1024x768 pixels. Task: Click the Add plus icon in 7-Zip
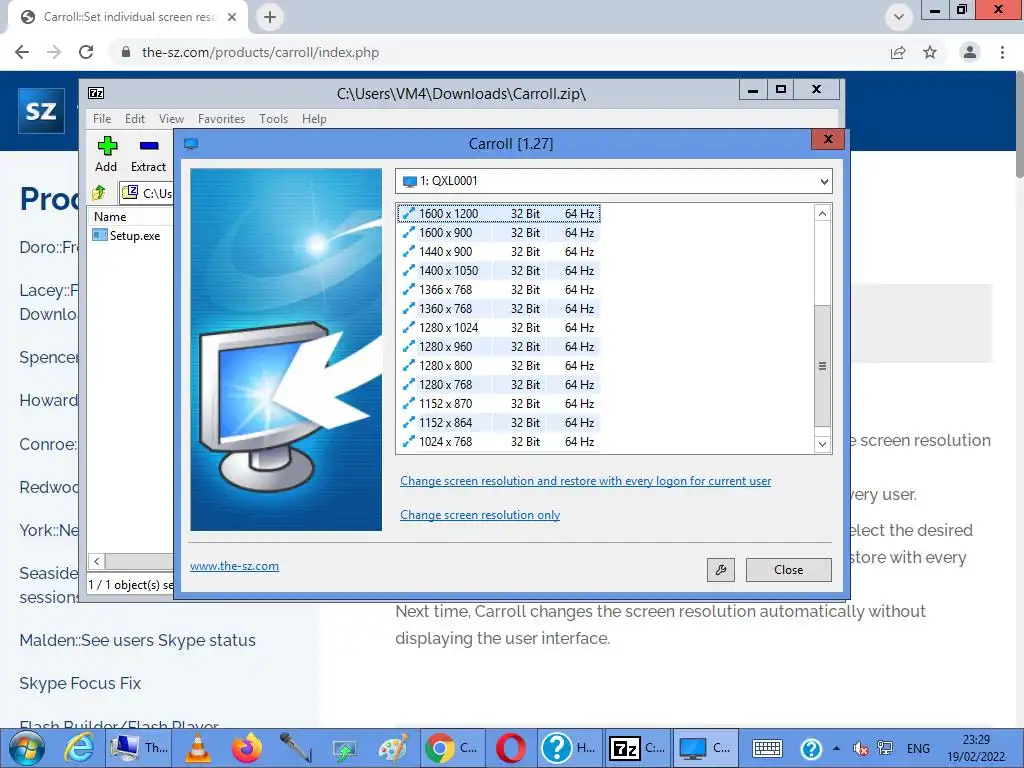(107, 146)
